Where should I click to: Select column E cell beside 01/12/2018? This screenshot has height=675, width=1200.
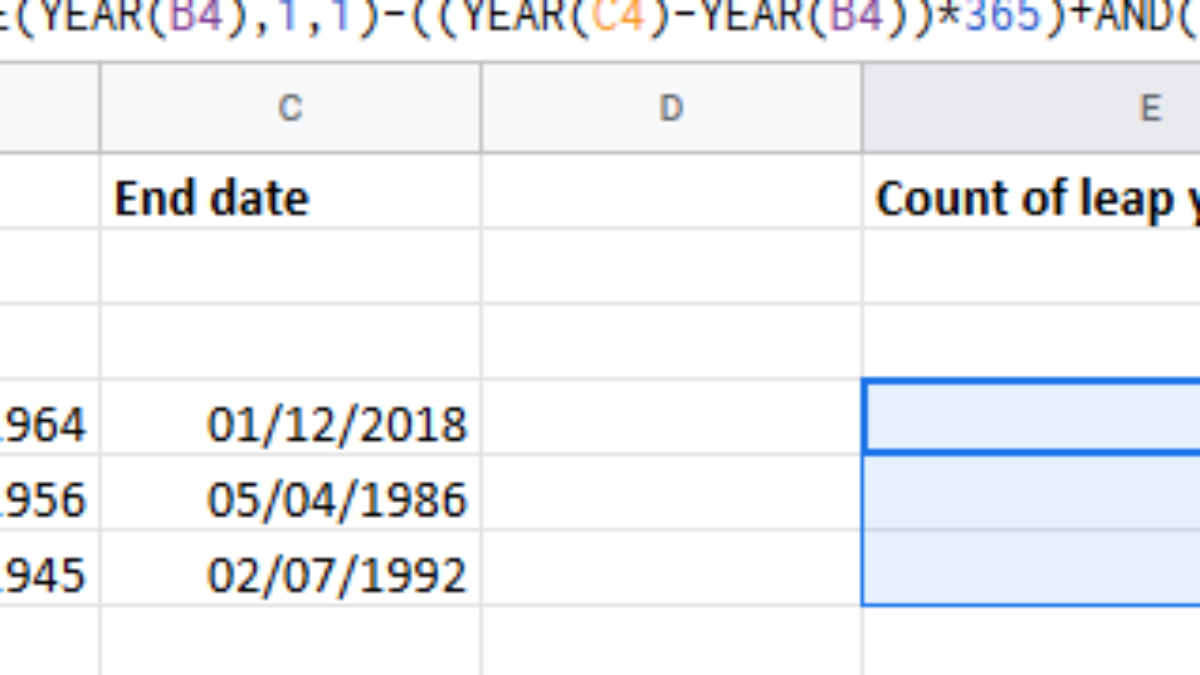(1030, 417)
